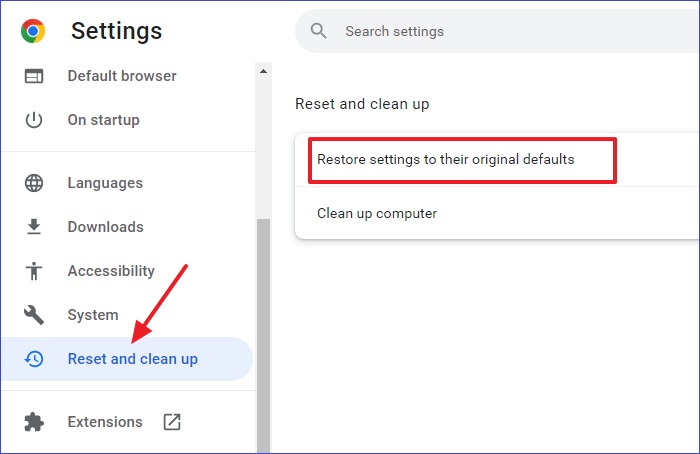The image size is (700, 454).
Task: Select the Accessibility text in the sidebar
Action: (x=111, y=271)
